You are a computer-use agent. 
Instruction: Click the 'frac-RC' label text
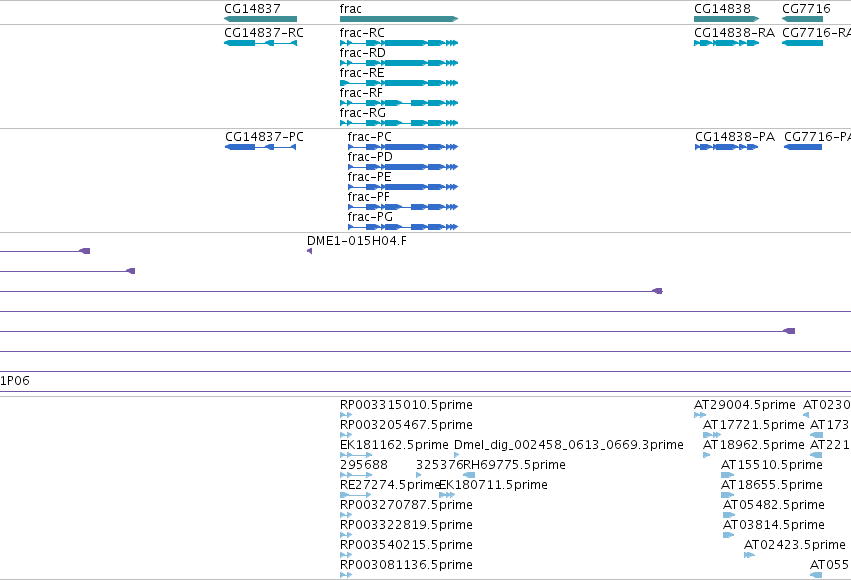[362, 33]
